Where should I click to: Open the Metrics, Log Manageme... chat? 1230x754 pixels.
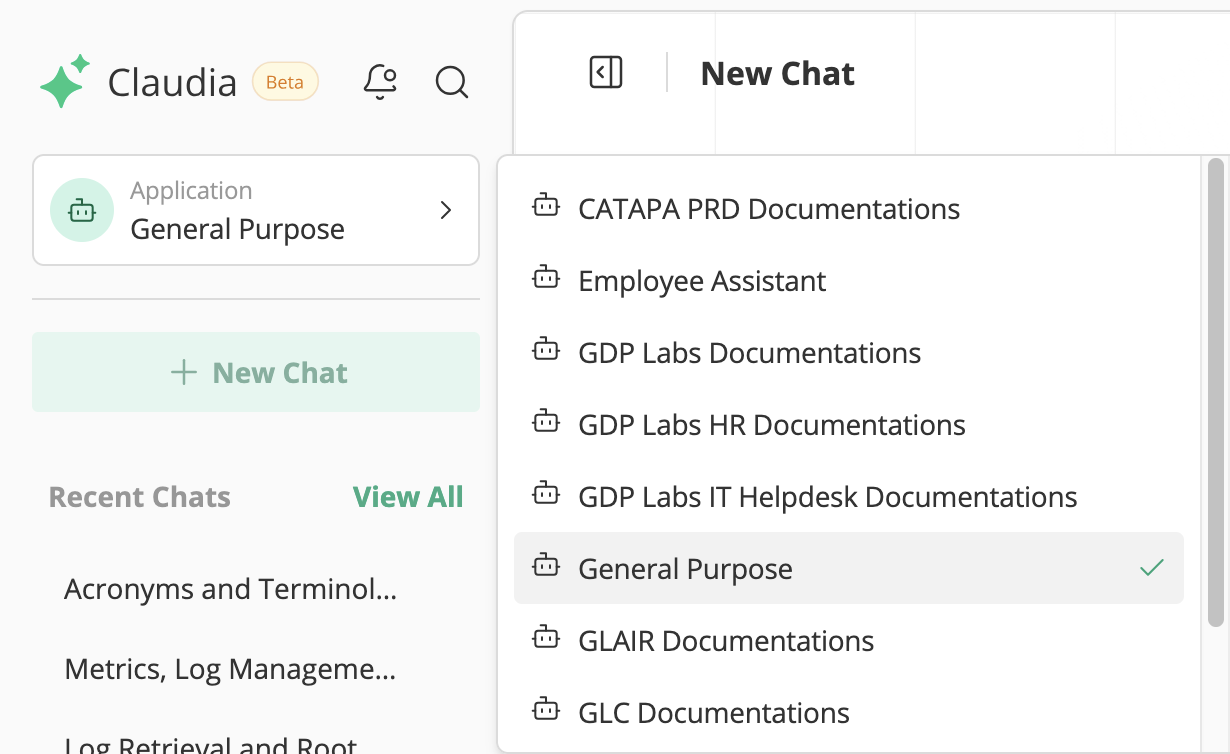pyautogui.click(x=230, y=669)
